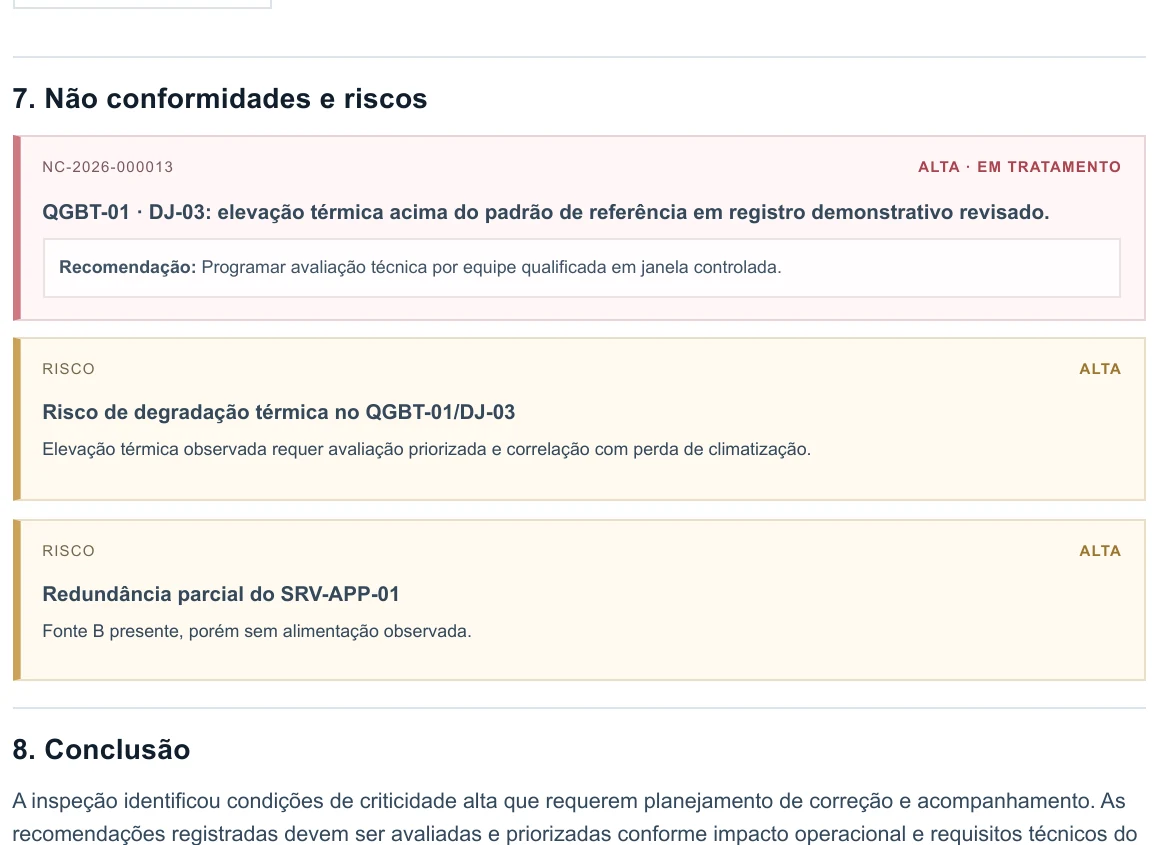
Task: Click 'Elevação térmica observada requer avaliação' description
Action: [427, 449]
